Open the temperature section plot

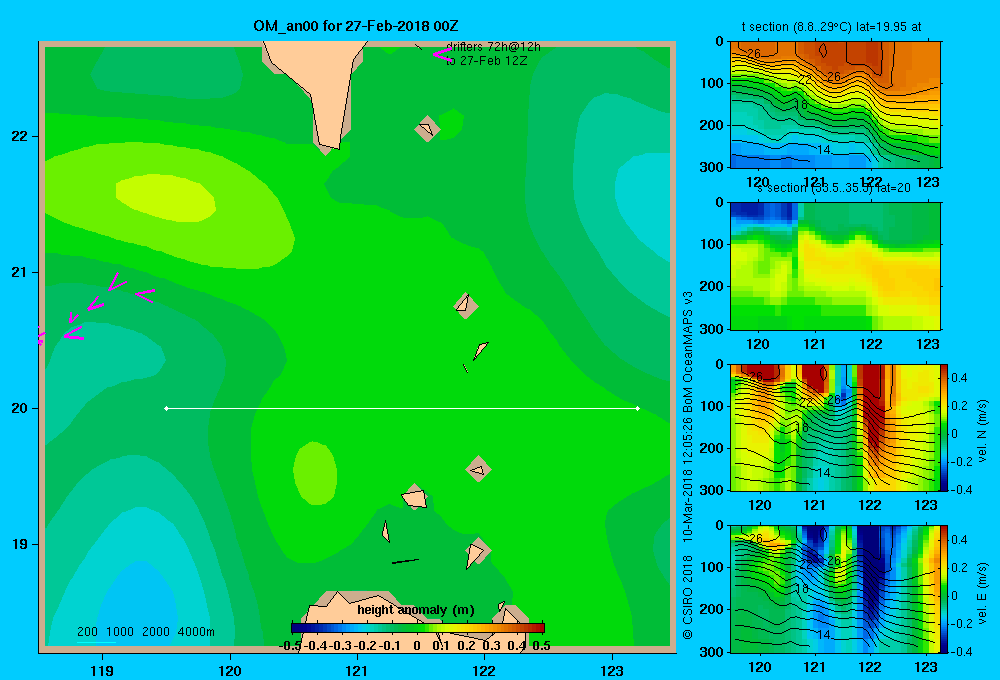point(835,105)
